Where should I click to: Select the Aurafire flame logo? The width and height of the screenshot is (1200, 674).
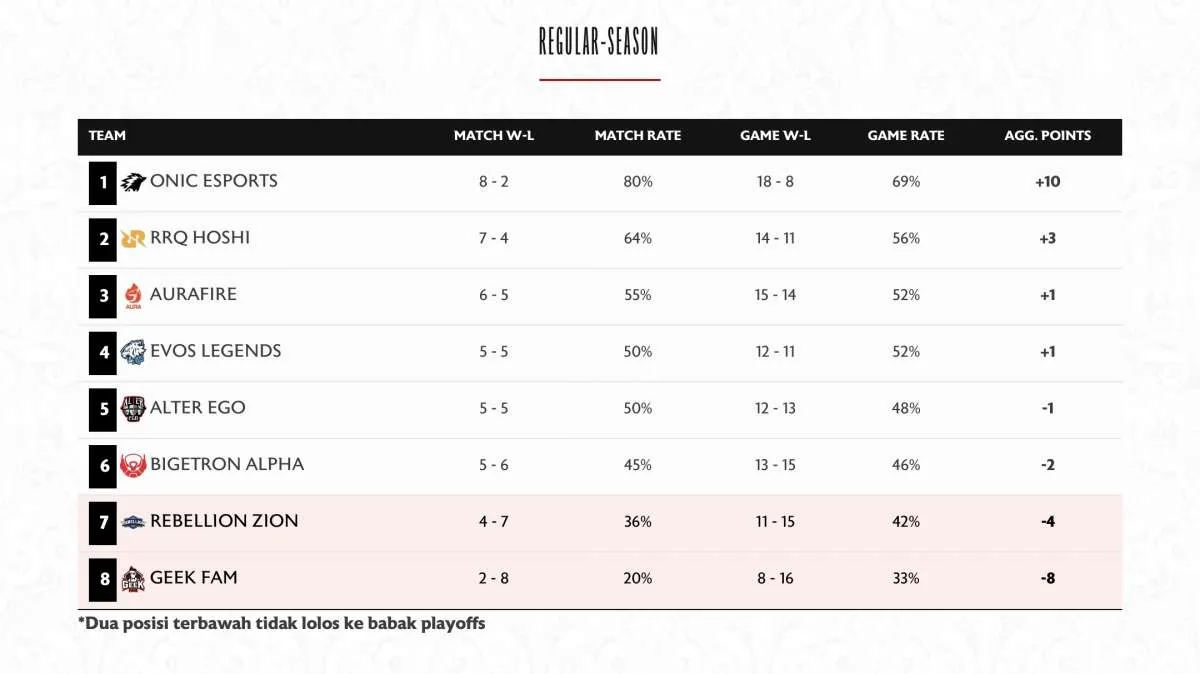pos(133,296)
